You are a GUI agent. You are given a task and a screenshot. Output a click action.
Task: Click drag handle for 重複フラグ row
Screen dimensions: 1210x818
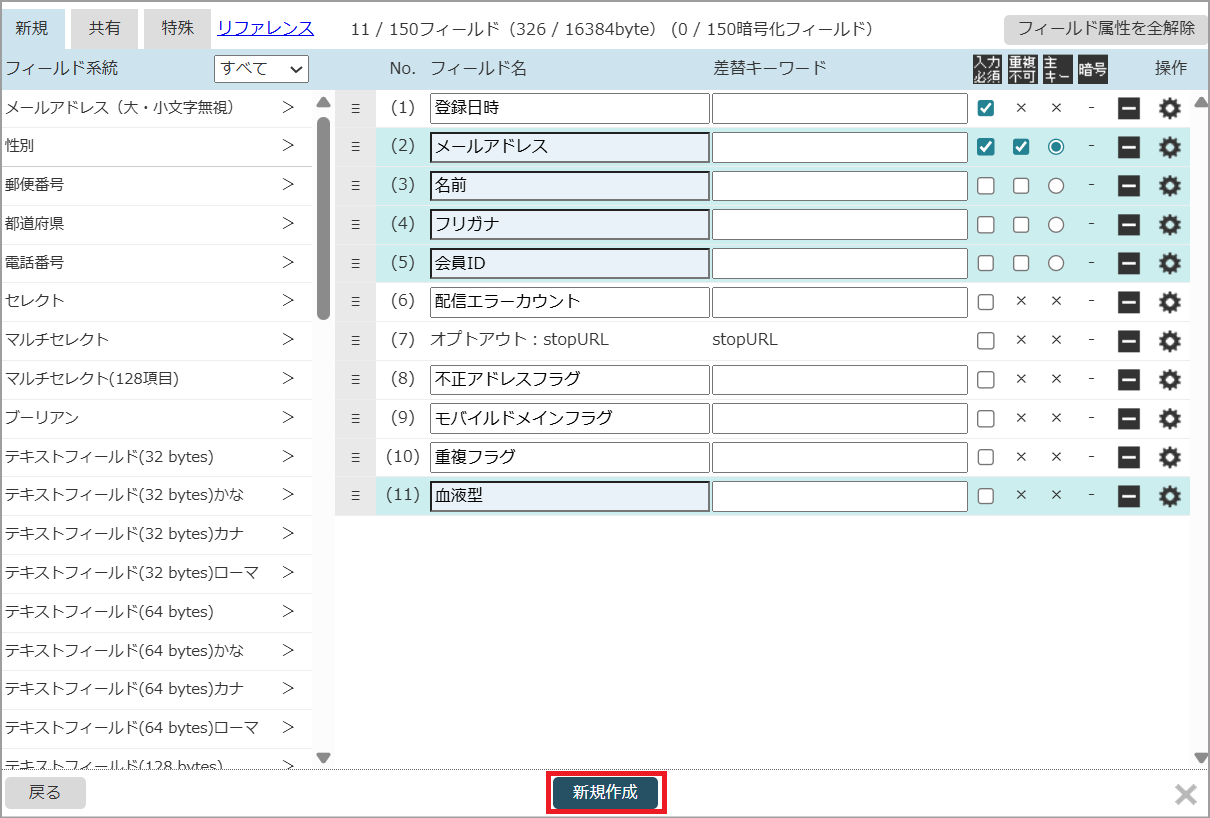355,457
